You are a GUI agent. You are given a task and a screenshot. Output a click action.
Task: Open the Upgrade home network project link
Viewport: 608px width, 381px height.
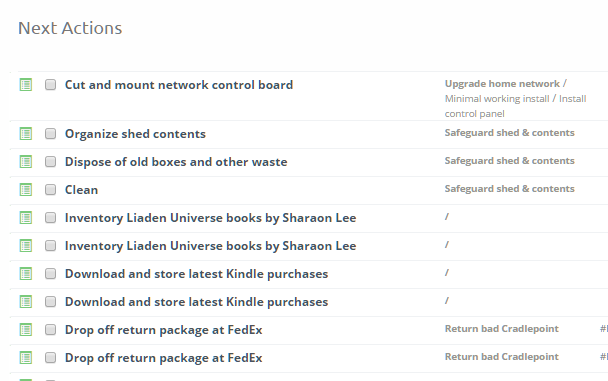(x=502, y=84)
